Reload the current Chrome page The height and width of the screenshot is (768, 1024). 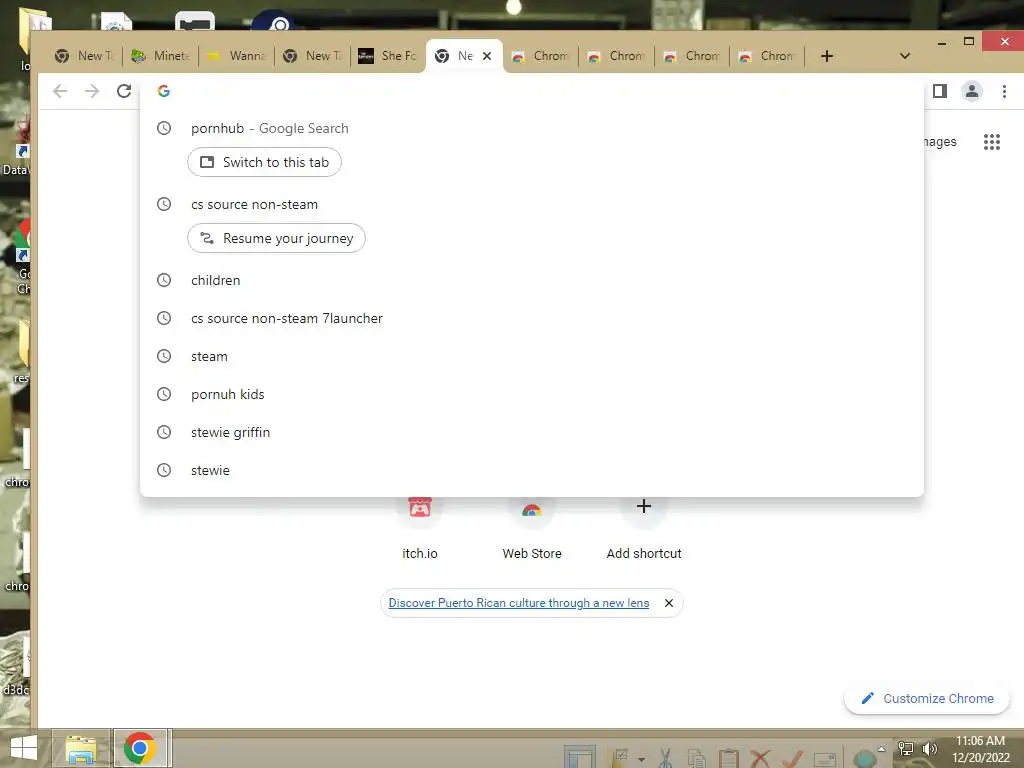pyautogui.click(x=124, y=91)
